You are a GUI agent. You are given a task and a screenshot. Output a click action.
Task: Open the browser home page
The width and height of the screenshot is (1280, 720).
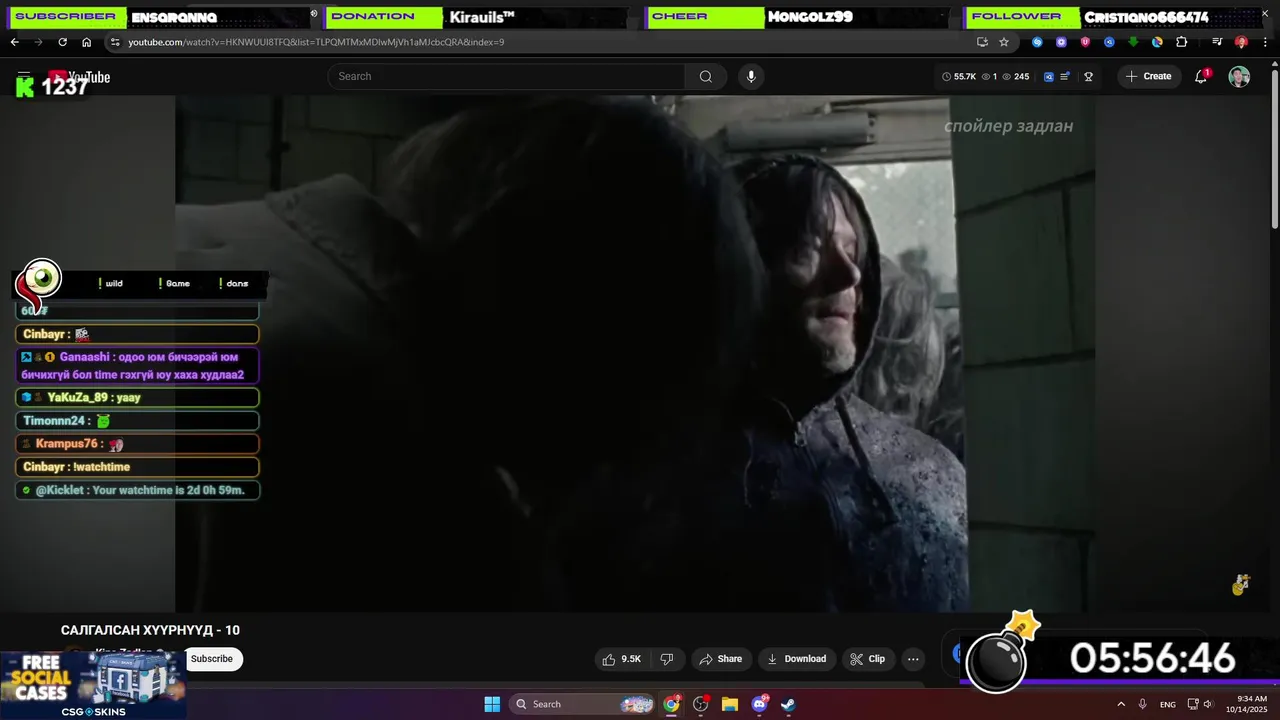click(x=86, y=42)
